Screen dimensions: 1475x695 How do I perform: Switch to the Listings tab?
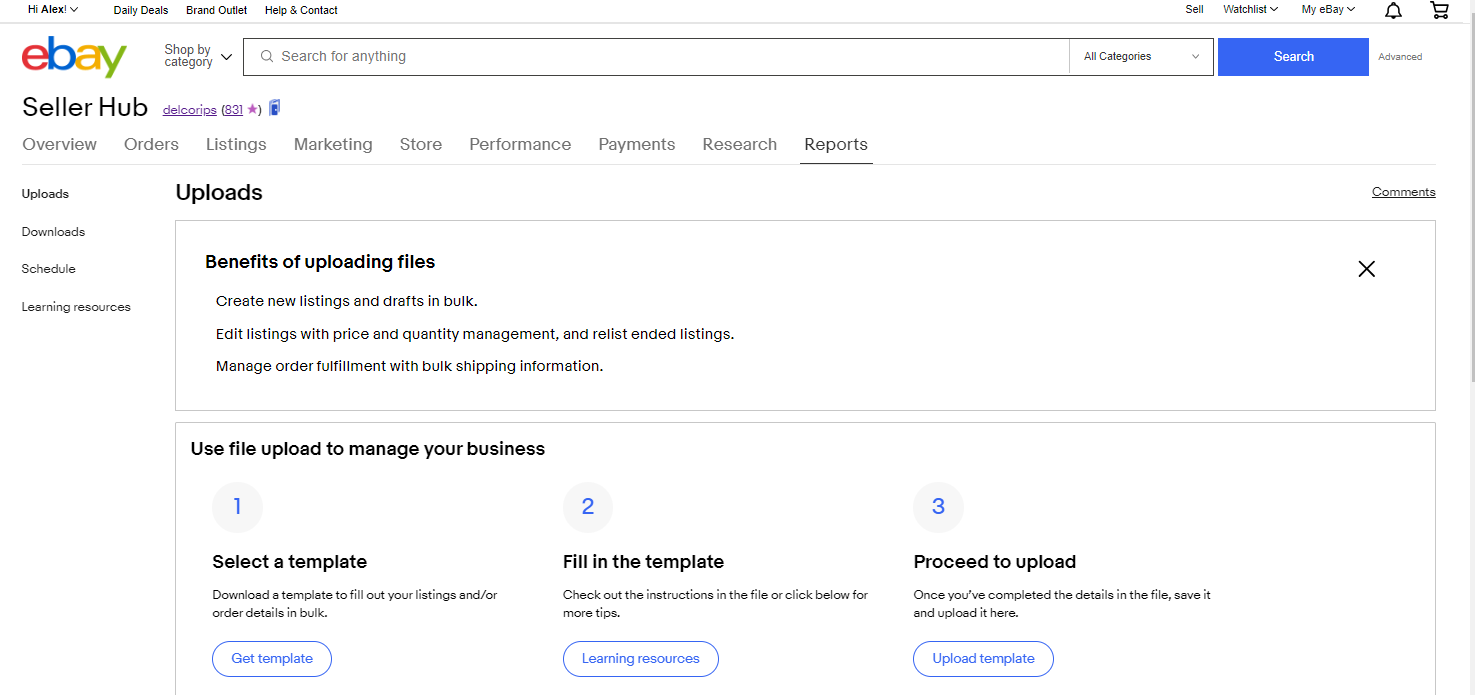[x=236, y=144]
